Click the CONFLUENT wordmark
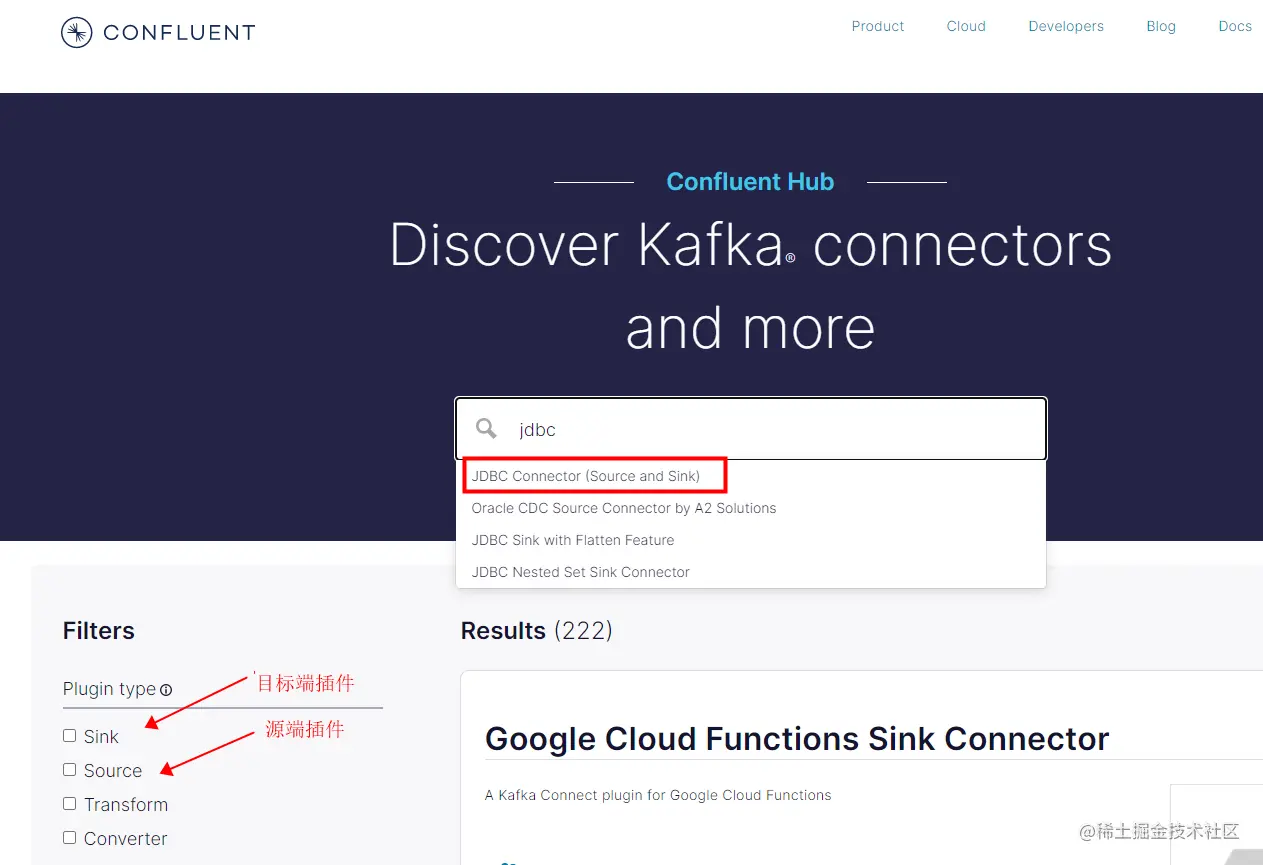Image resolution: width=1263 pixels, height=865 pixels. point(179,33)
